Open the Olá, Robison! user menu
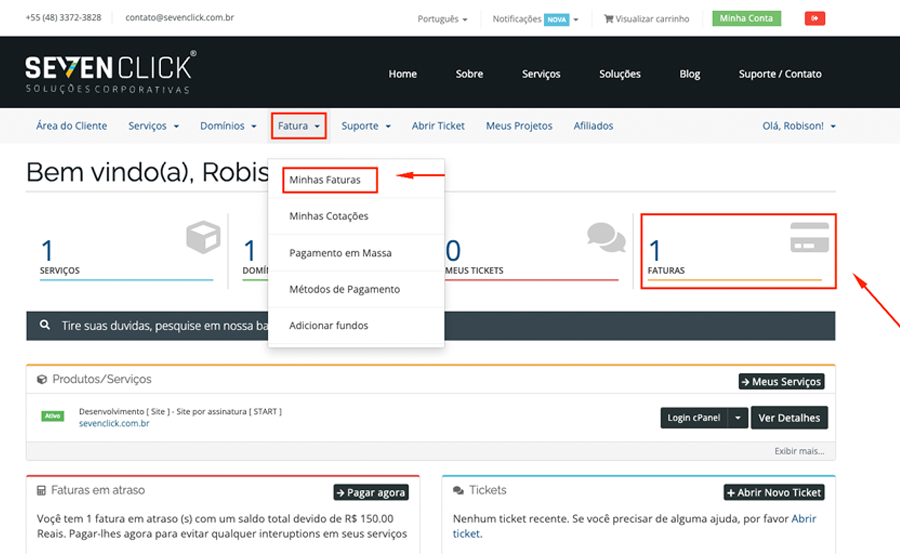The height and width of the screenshot is (554, 900). click(798, 126)
